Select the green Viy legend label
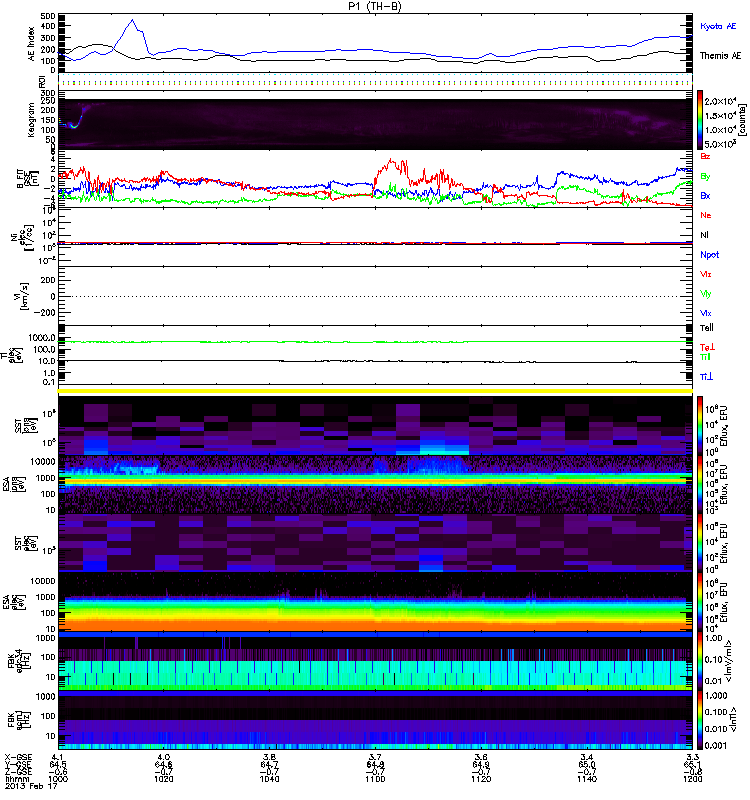 coord(706,294)
